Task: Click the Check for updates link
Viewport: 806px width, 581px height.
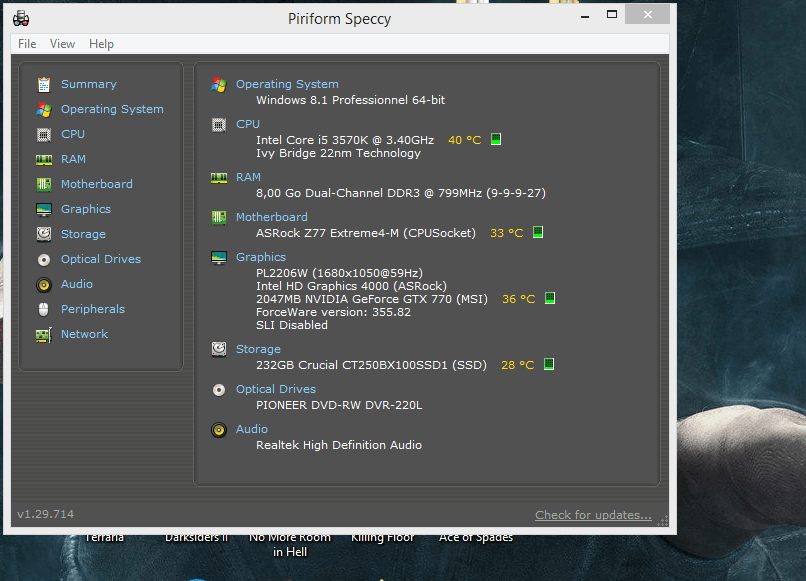Action: tap(593, 515)
